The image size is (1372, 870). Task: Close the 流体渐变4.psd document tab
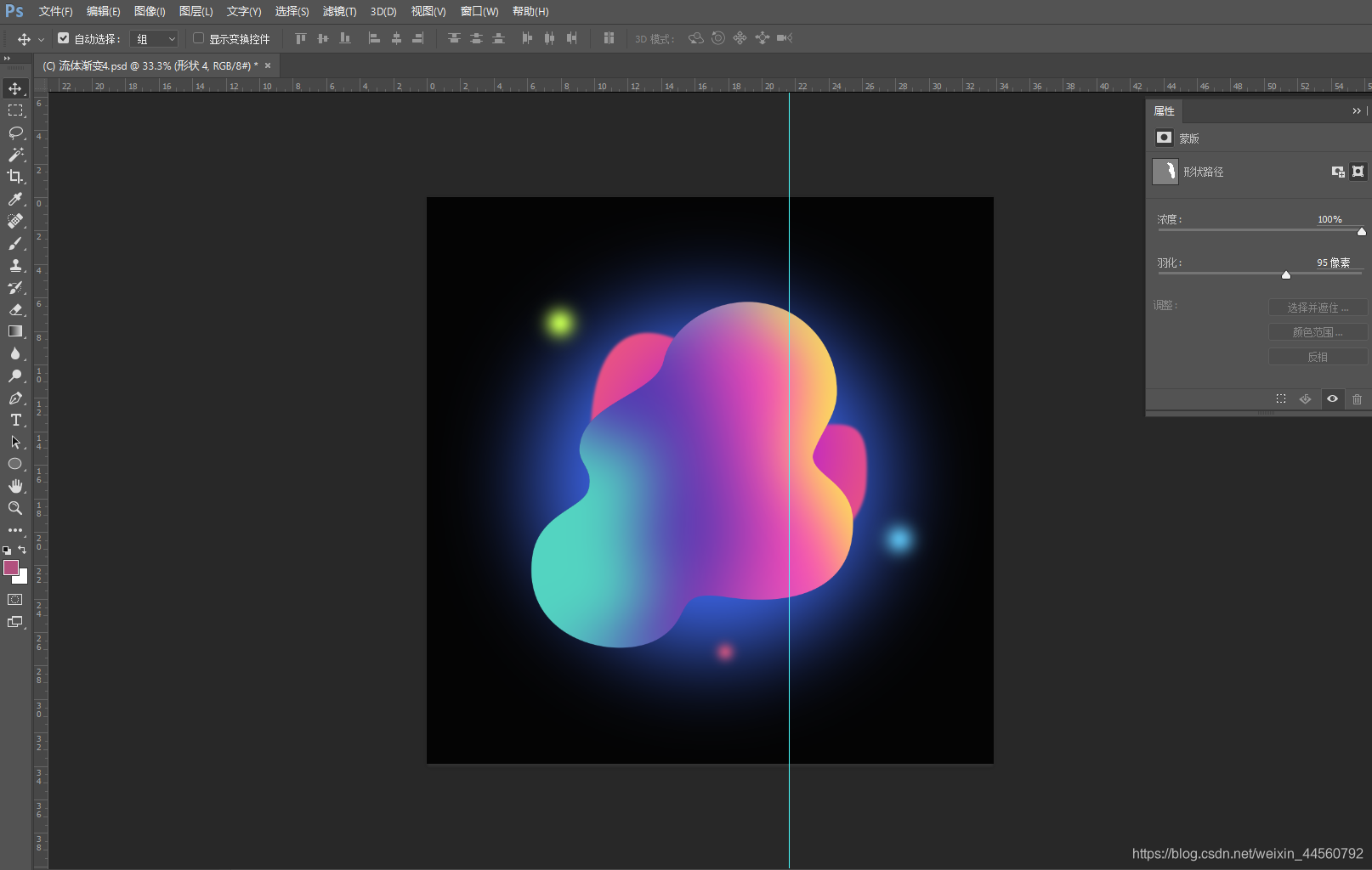[268, 65]
